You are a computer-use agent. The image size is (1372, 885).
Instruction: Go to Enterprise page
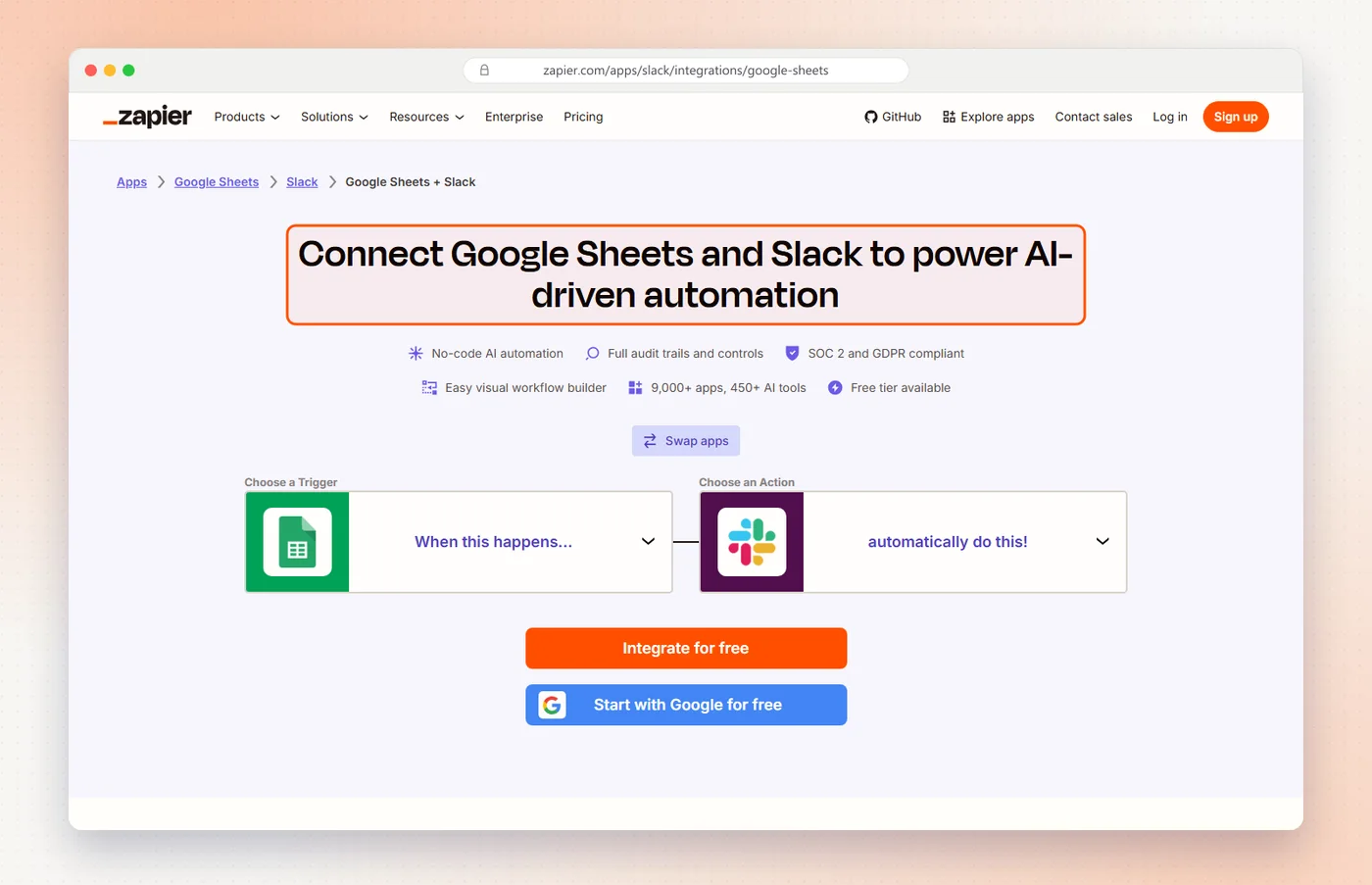click(x=514, y=117)
